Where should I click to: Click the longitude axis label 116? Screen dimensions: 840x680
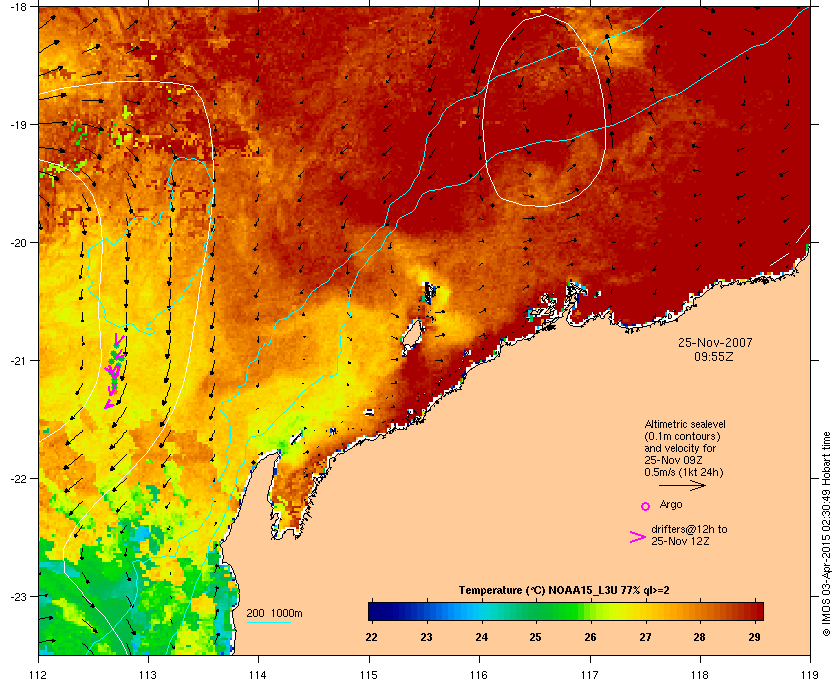tap(479, 675)
